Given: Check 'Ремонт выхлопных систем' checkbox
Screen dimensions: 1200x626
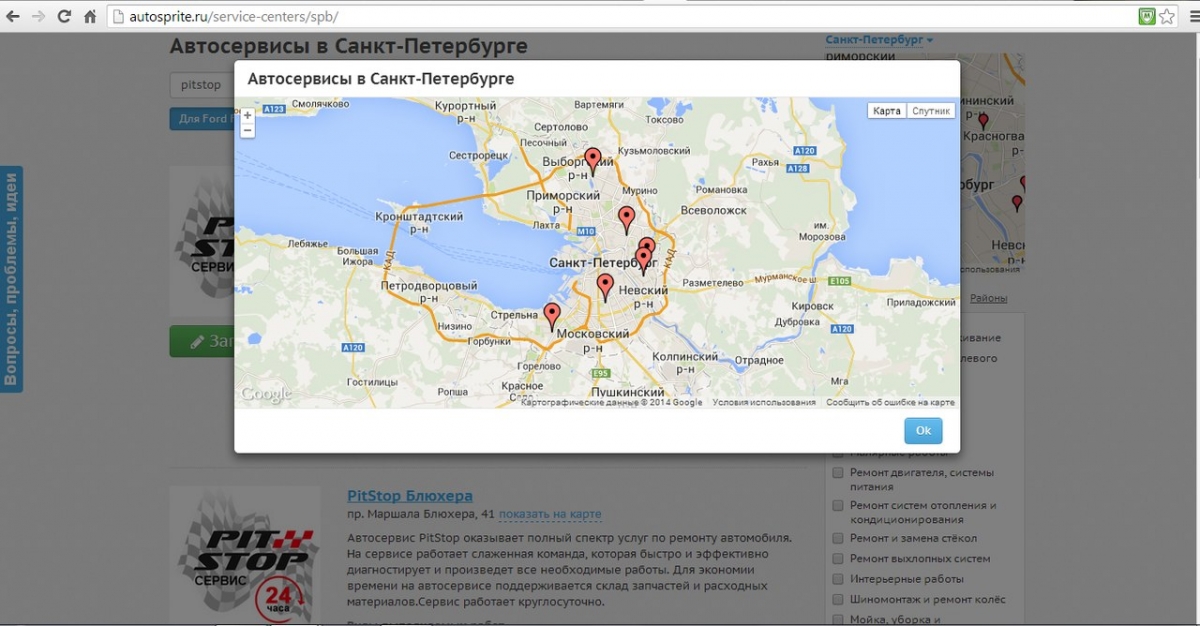Looking at the screenshot, I should pos(838,559).
